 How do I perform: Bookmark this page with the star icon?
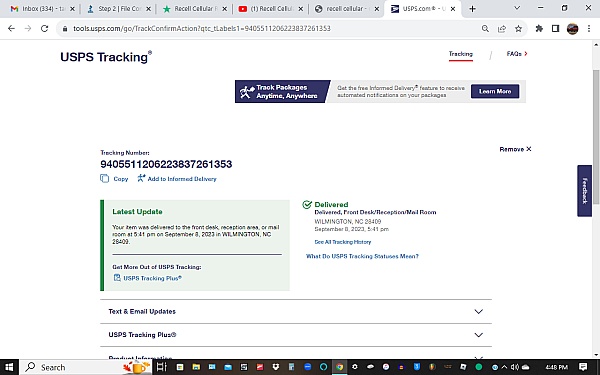(518, 29)
